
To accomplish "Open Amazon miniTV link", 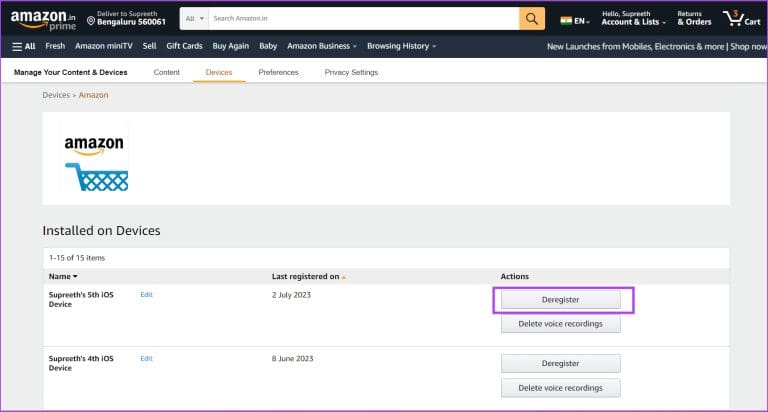I will [x=104, y=46].
